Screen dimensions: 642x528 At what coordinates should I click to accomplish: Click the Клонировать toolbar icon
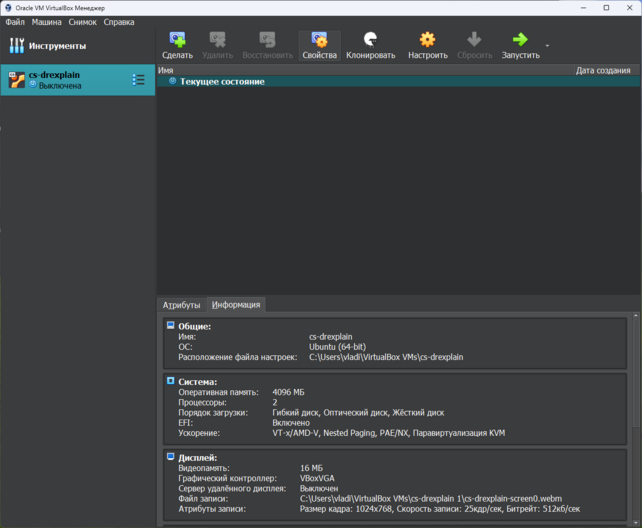370,41
